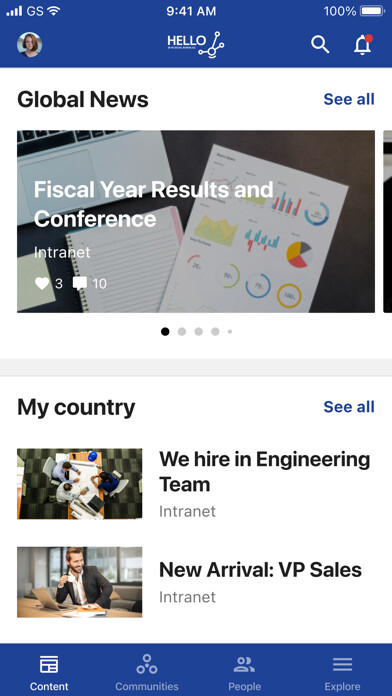
Task: Open the People tab
Action: coord(245,672)
